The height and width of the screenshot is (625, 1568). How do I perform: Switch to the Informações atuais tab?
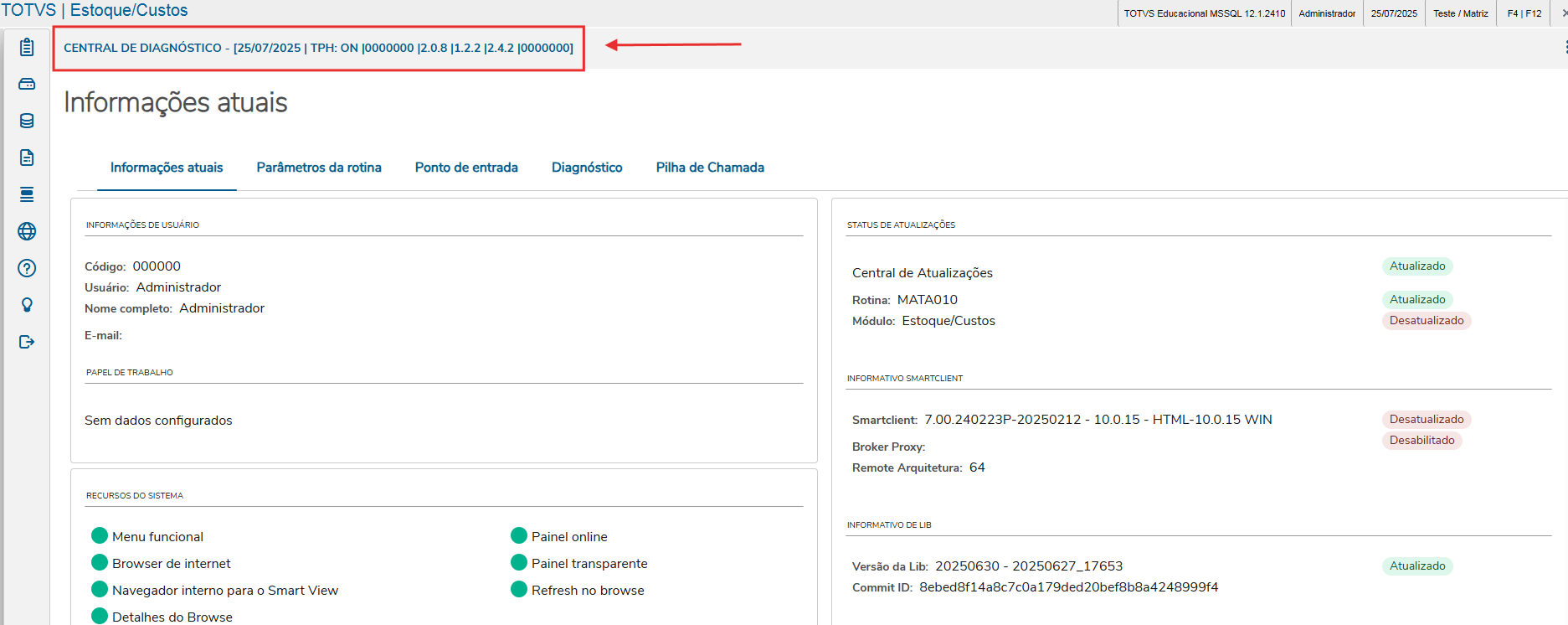167,168
